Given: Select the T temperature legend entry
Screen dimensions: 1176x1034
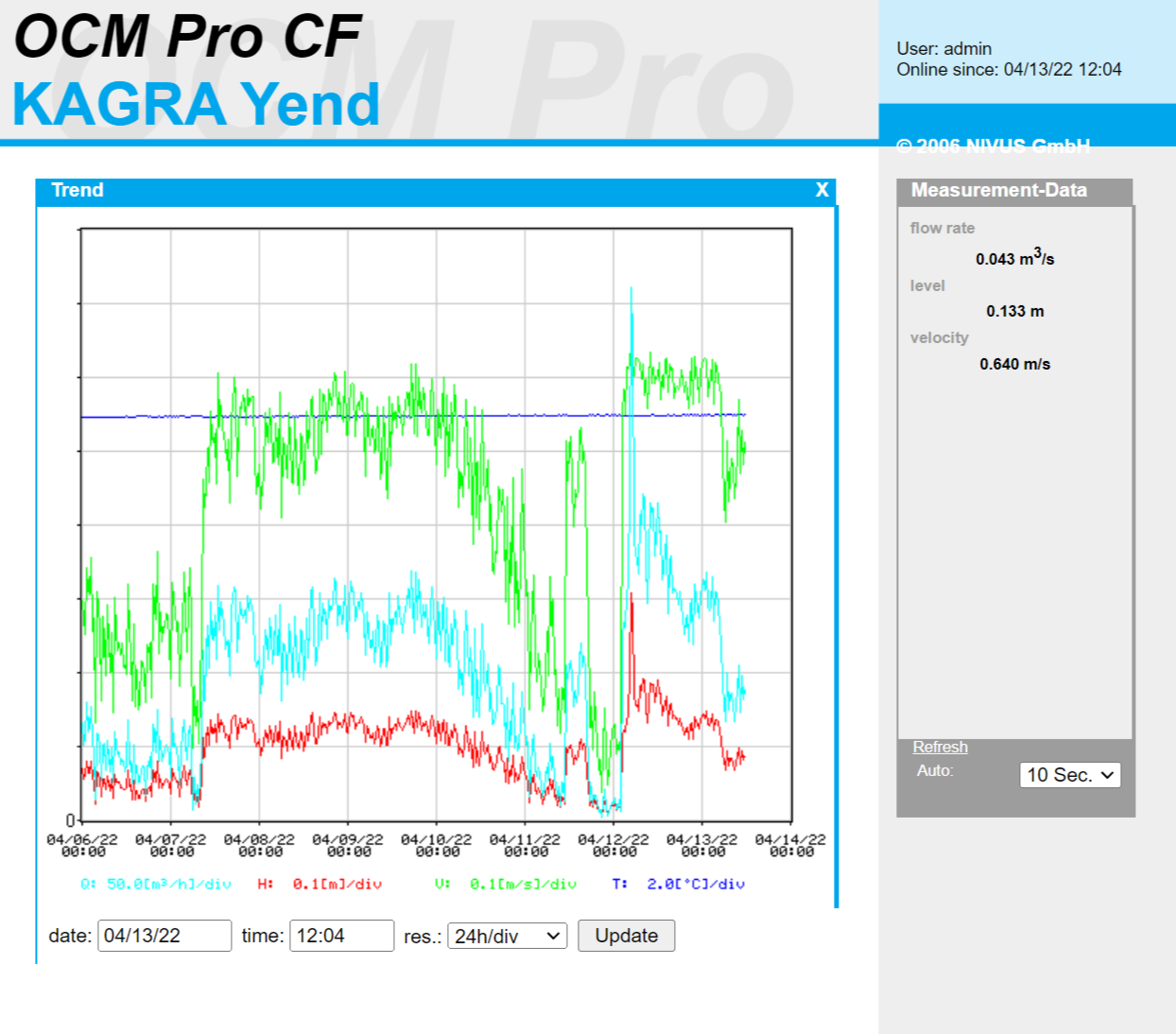Looking at the screenshot, I should [678, 884].
